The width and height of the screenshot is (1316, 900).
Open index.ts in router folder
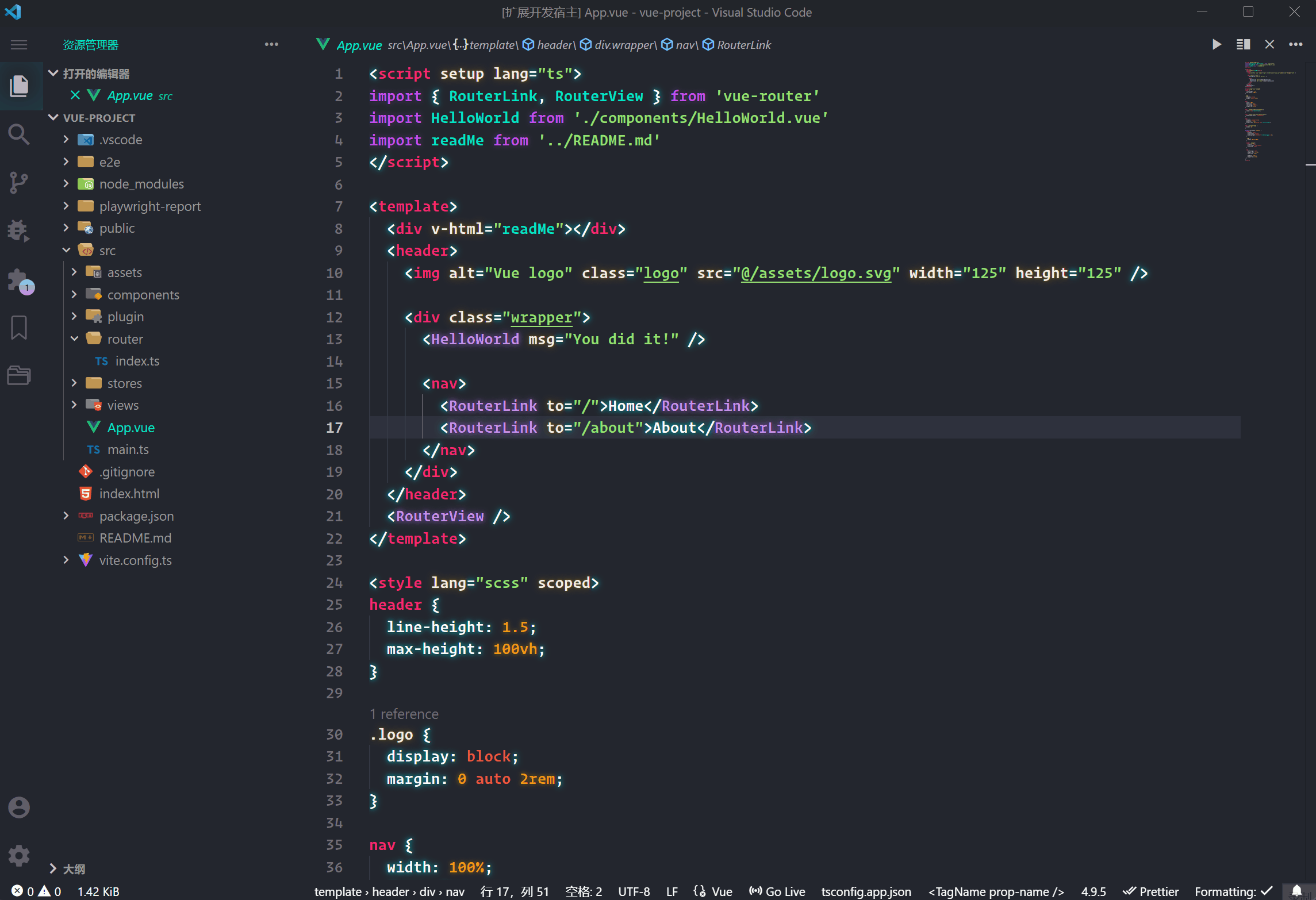pos(137,361)
